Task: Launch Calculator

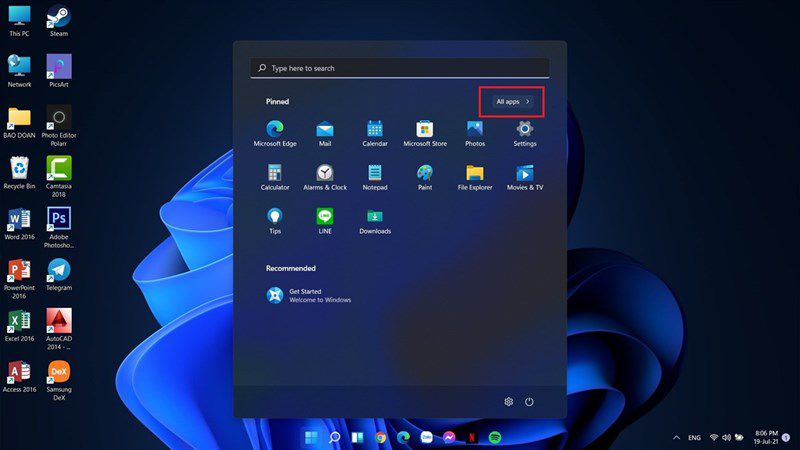Action: 274,178
